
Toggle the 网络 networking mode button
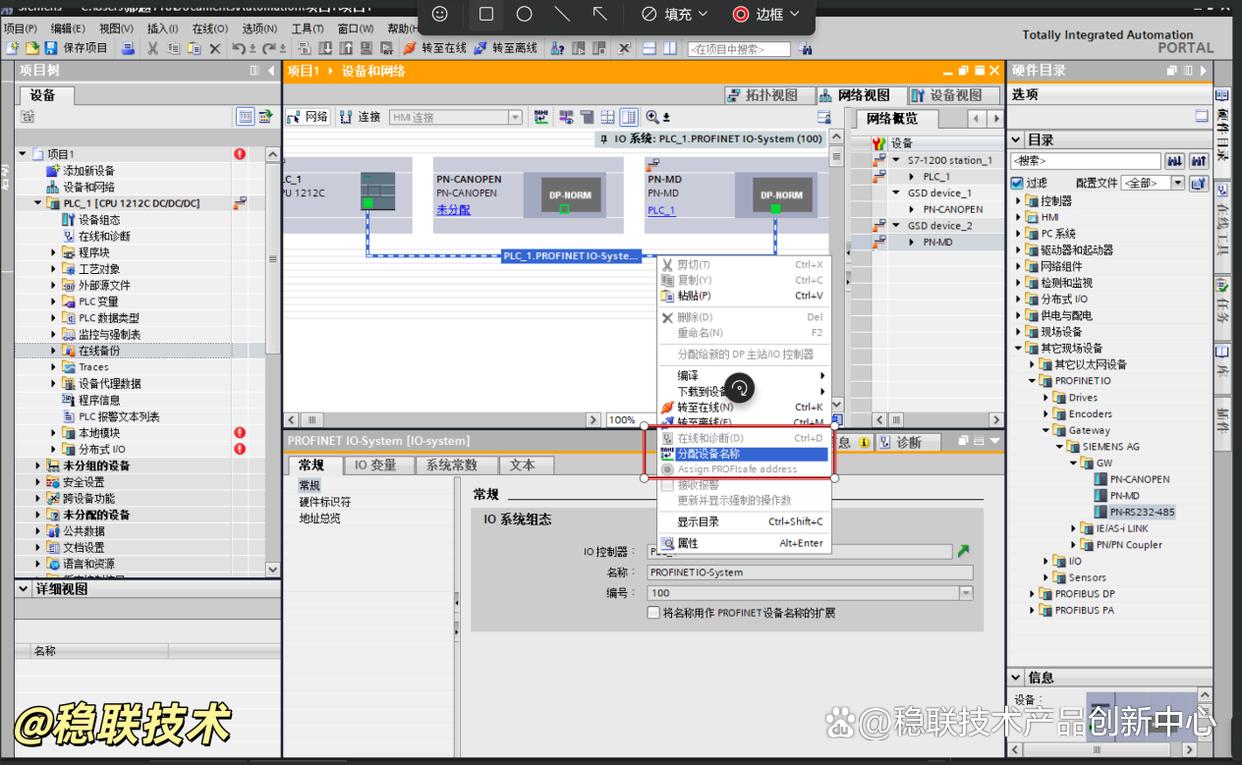tap(308, 117)
